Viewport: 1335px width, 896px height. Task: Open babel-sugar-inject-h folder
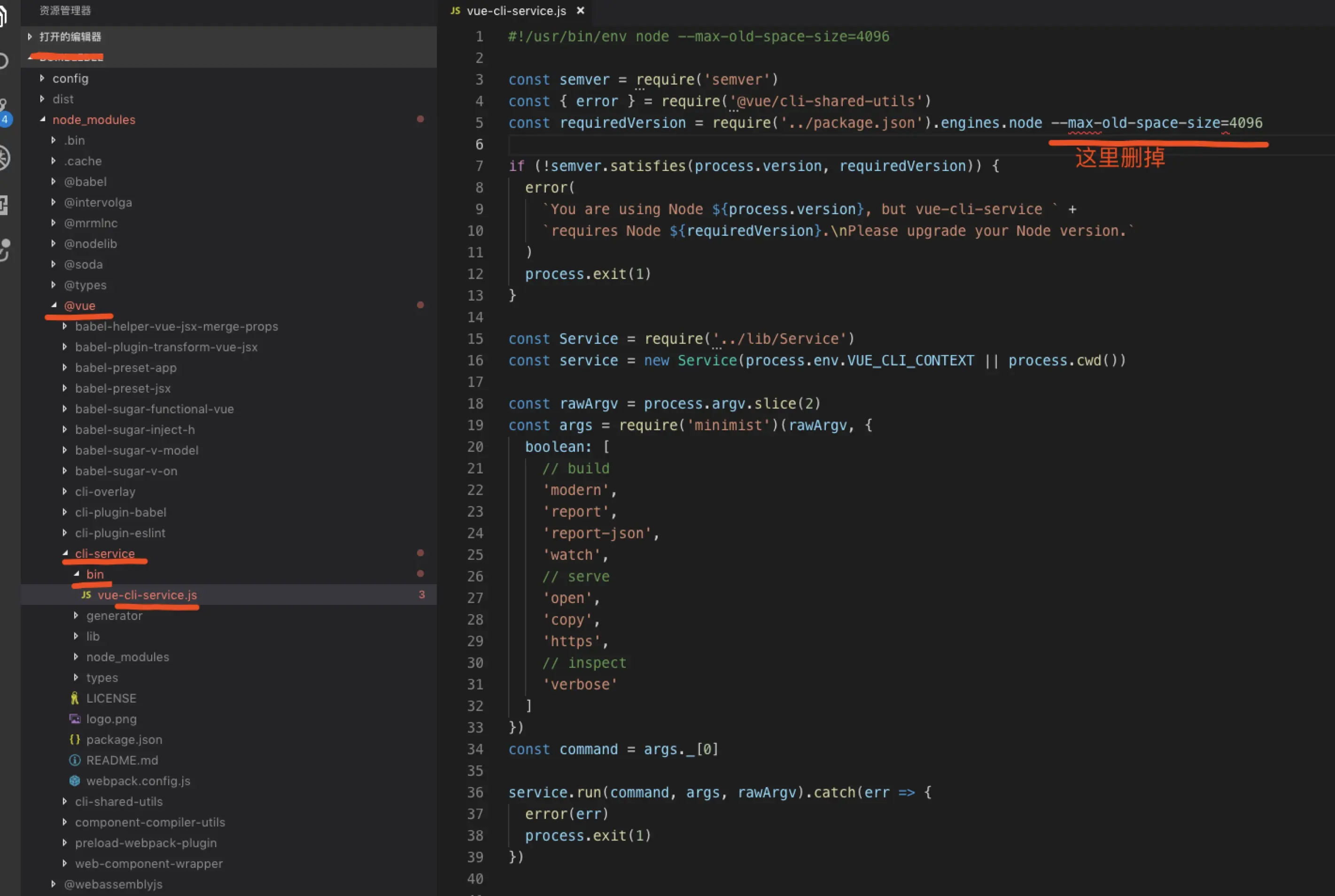tap(229, 429)
